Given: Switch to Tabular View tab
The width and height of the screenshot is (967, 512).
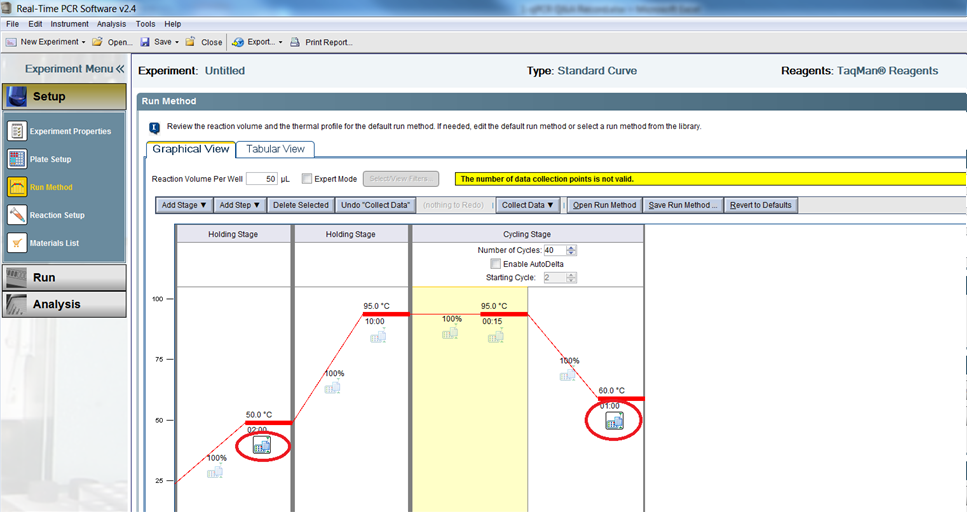Looking at the screenshot, I should [x=275, y=149].
